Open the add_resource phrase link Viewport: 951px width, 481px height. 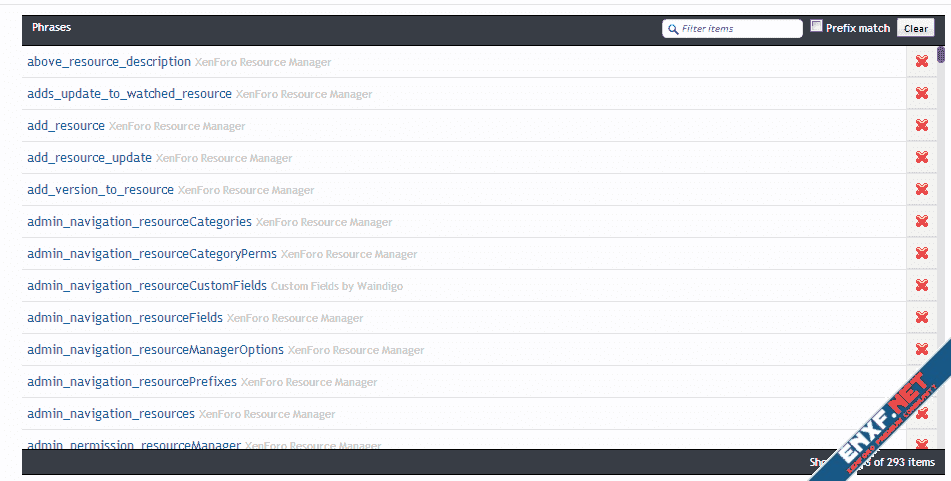pyautogui.click(x=66, y=126)
